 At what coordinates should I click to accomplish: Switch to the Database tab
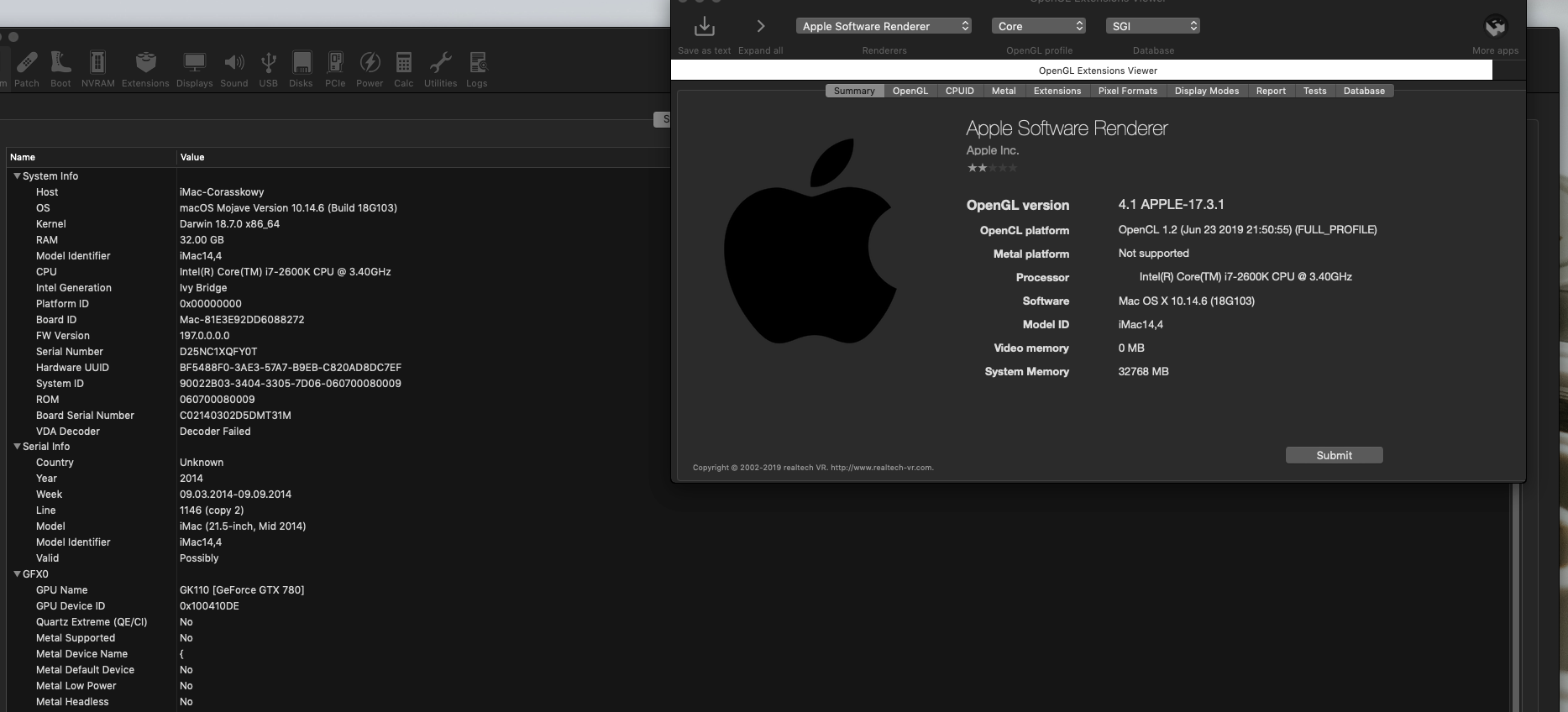[1364, 91]
